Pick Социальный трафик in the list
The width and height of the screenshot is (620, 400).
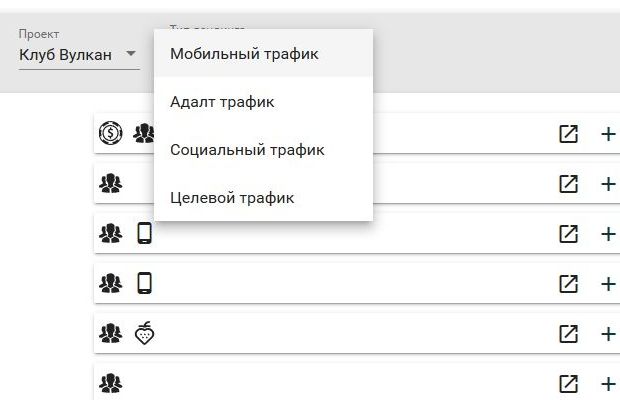point(263,150)
